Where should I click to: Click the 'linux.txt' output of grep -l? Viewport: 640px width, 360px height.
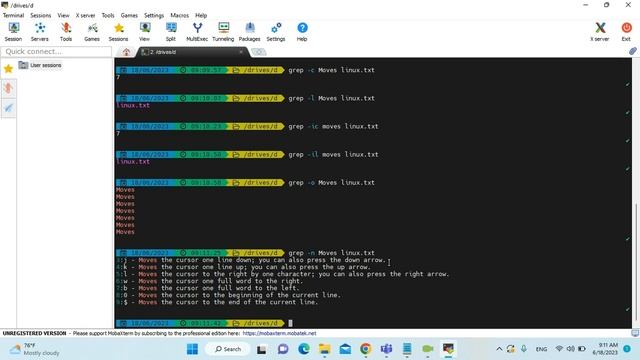pyautogui.click(x=133, y=105)
